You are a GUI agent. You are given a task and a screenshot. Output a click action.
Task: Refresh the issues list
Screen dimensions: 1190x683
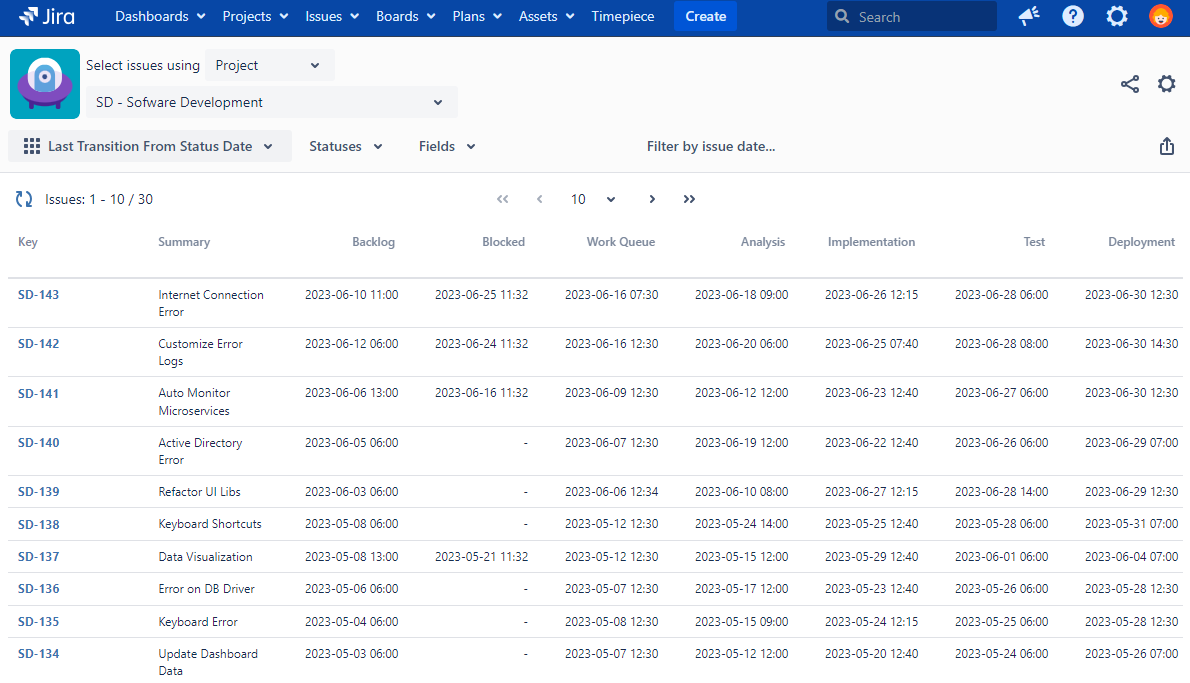coord(24,199)
